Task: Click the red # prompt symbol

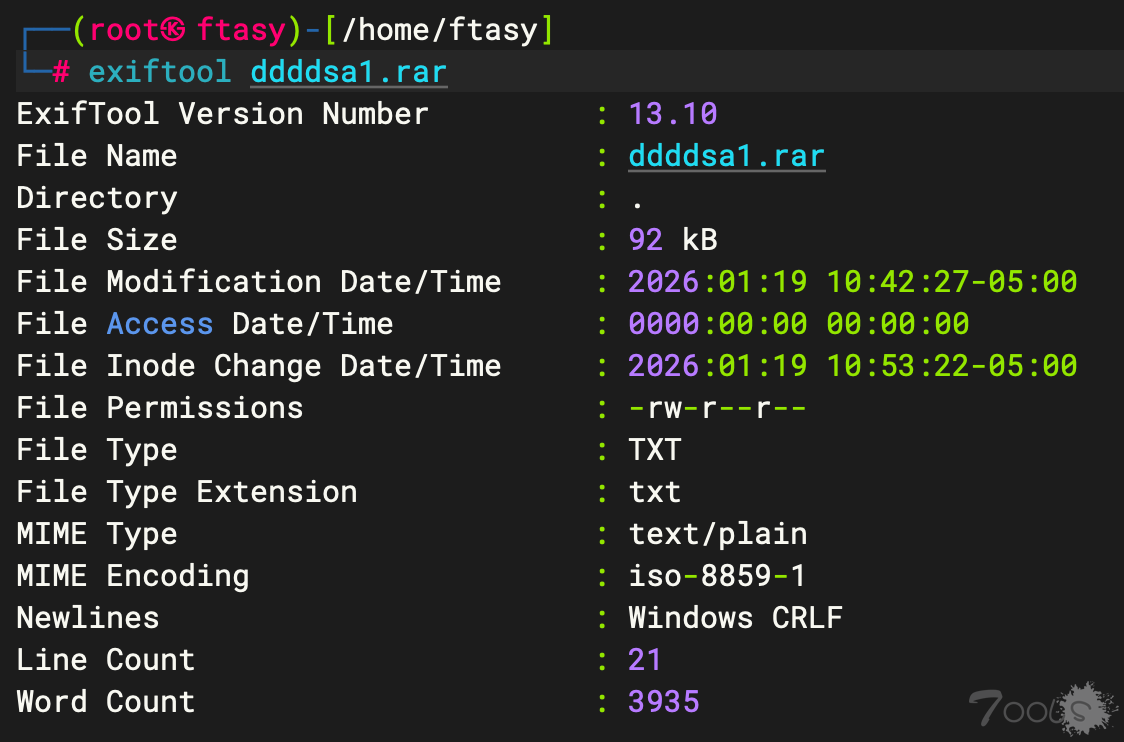Action: [61, 73]
